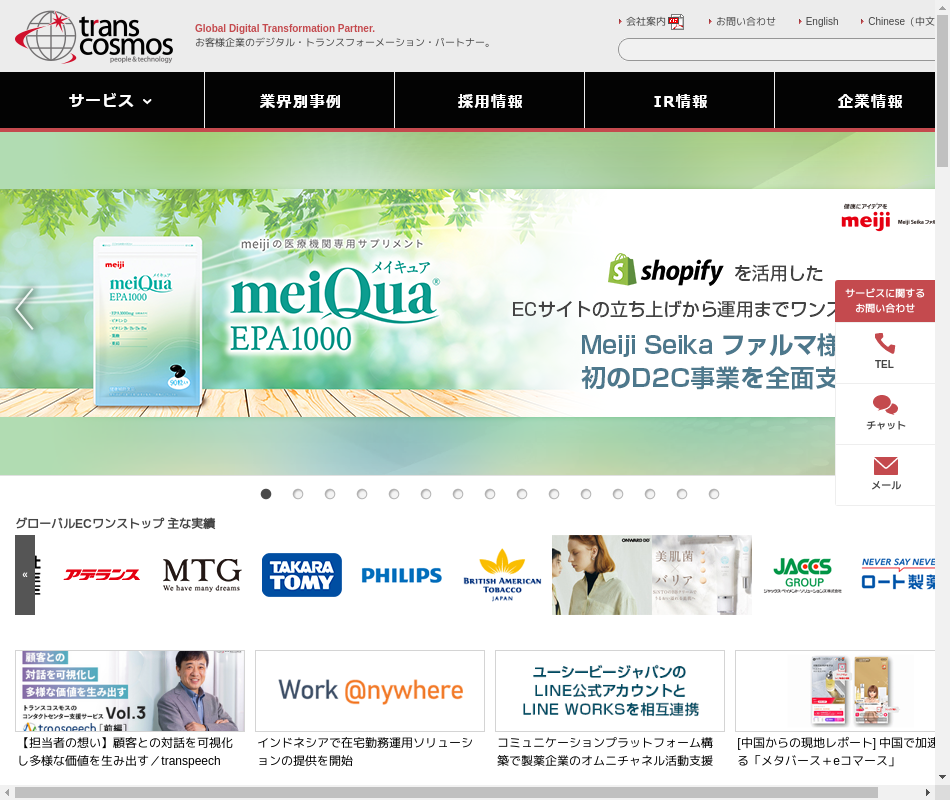Go to previous slide with left arrow
This screenshot has width=950, height=800.
pos(24,308)
